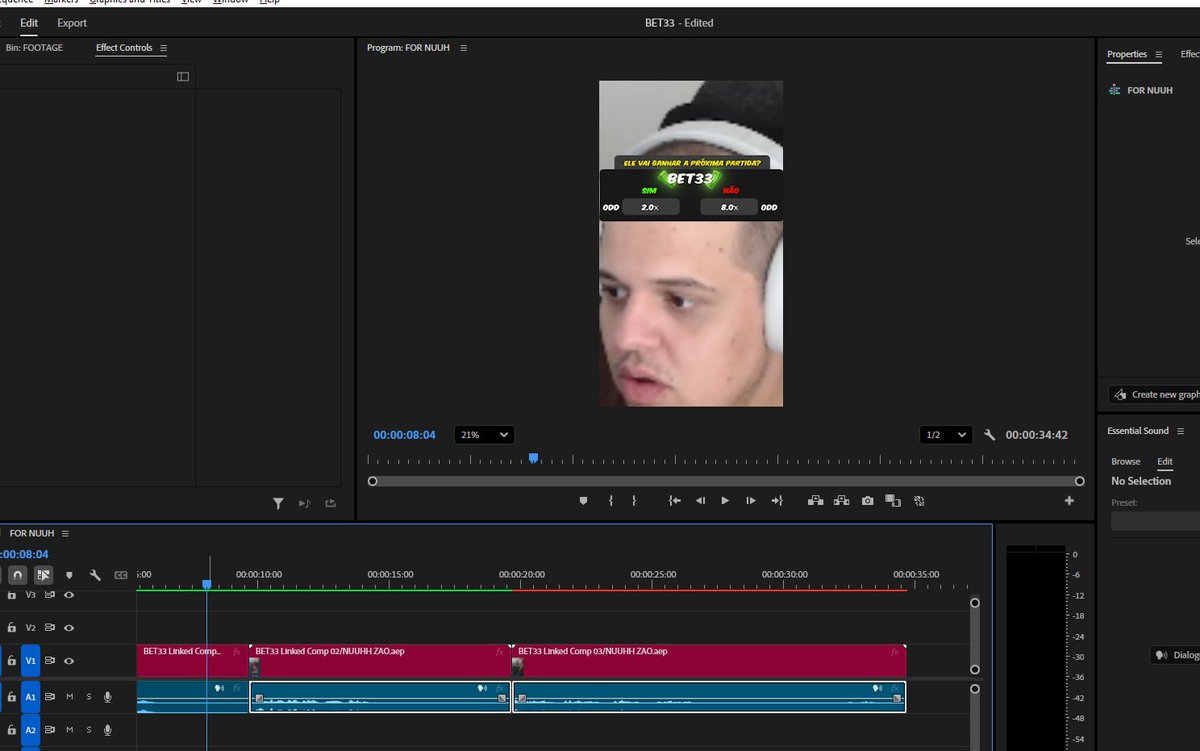Select BET33 Linked Comp 03 video clip
The height and width of the screenshot is (751, 1200).
pos(709,661)
